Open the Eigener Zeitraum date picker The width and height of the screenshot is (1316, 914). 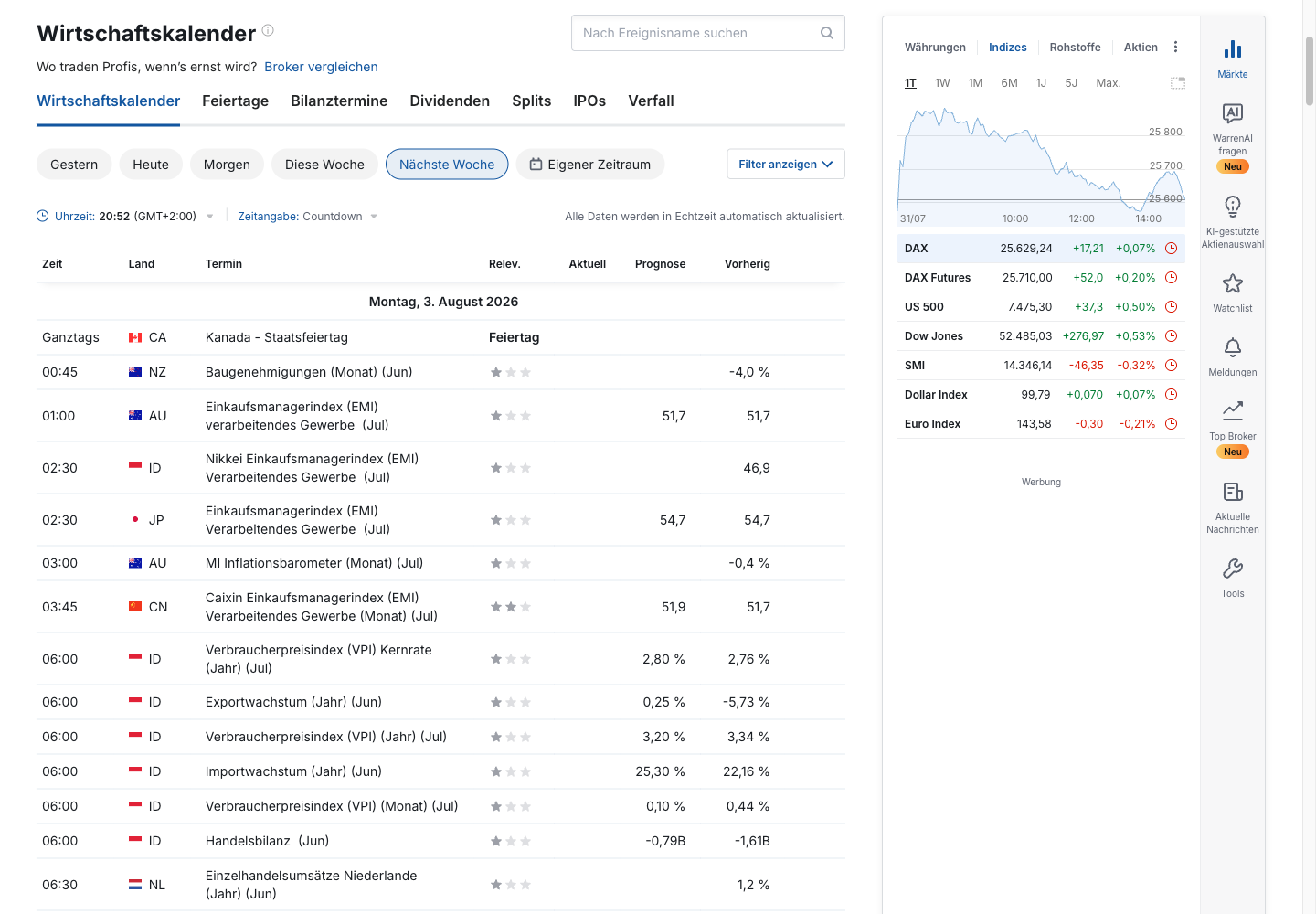click(x=590, y=165)
